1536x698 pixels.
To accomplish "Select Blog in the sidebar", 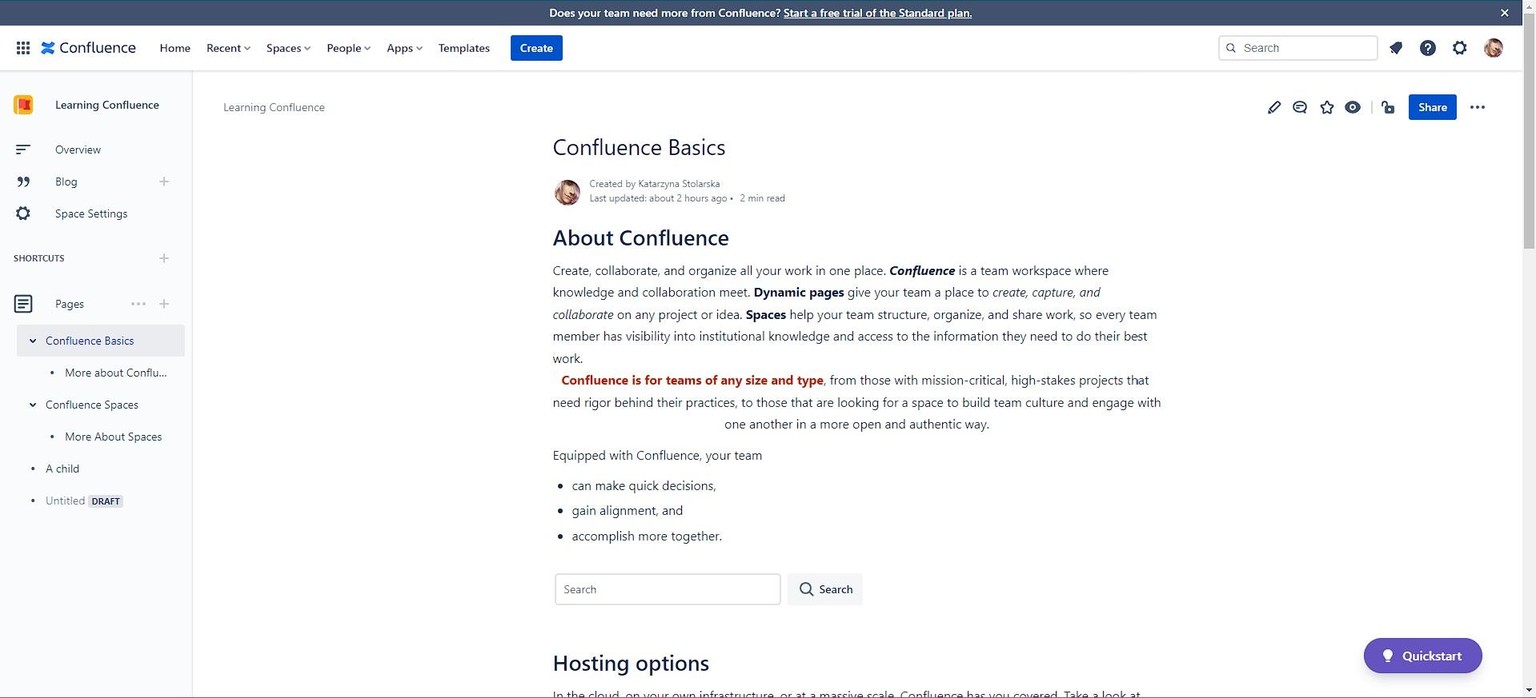I will tap(66, 182).
